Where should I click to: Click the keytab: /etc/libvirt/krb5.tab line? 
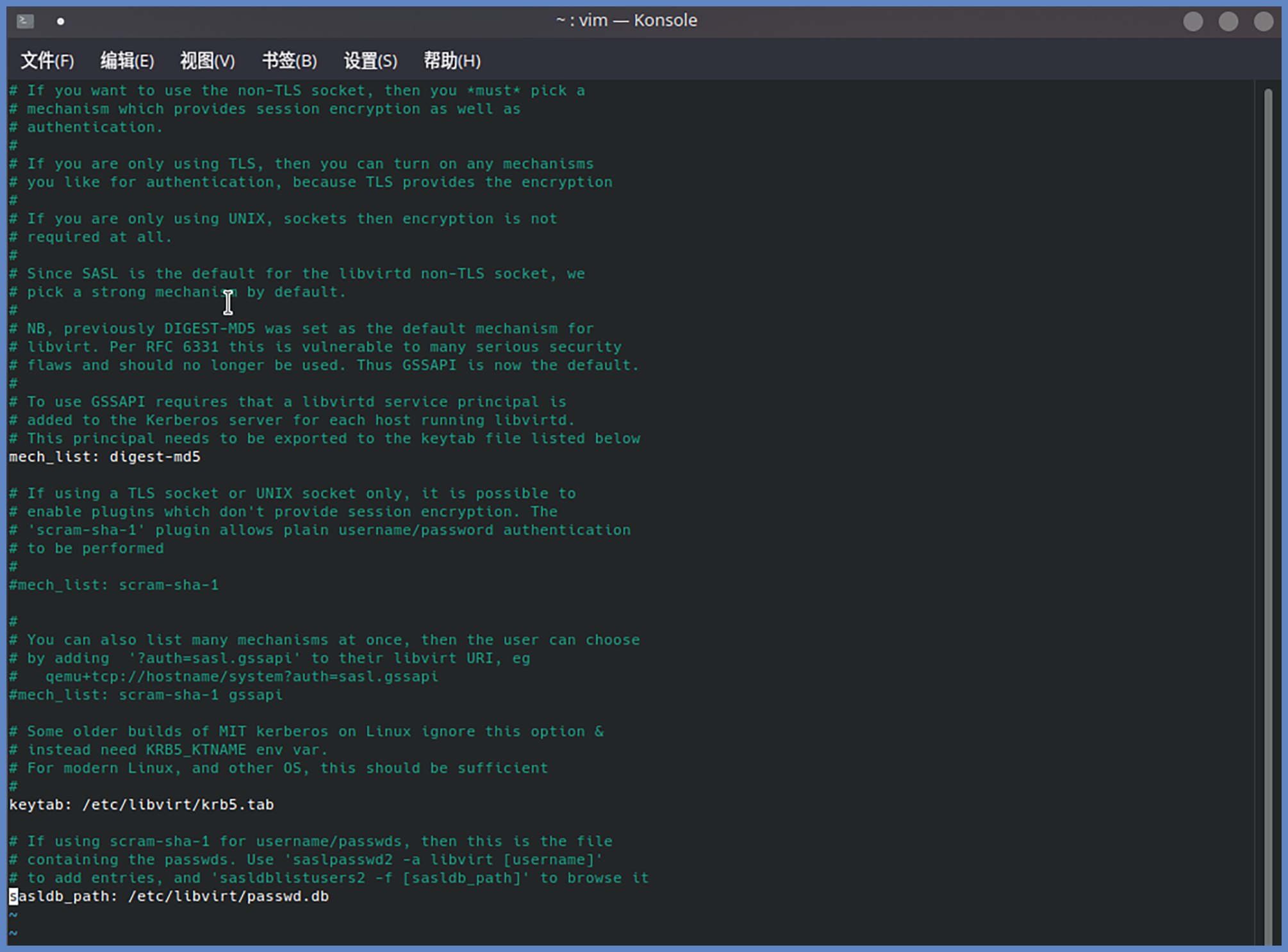[141, 805]
